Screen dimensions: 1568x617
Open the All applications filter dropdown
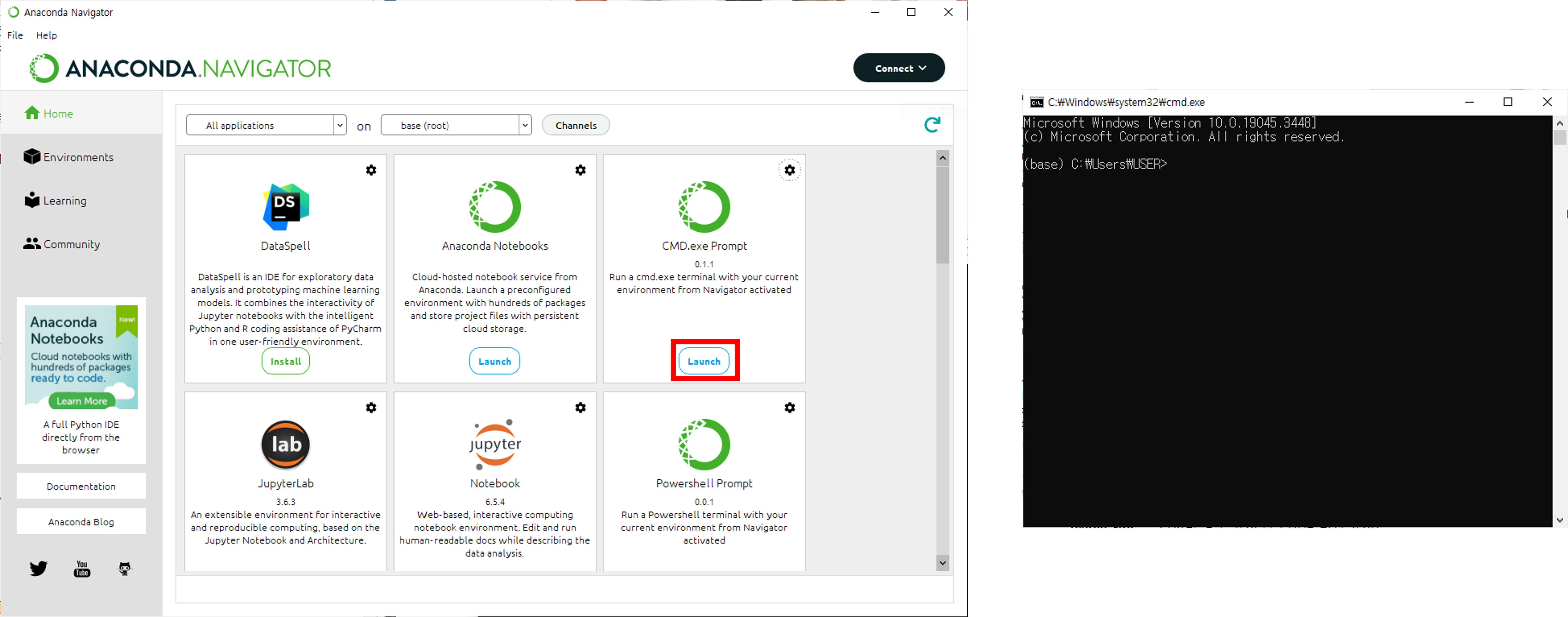(x=266, y=125)
